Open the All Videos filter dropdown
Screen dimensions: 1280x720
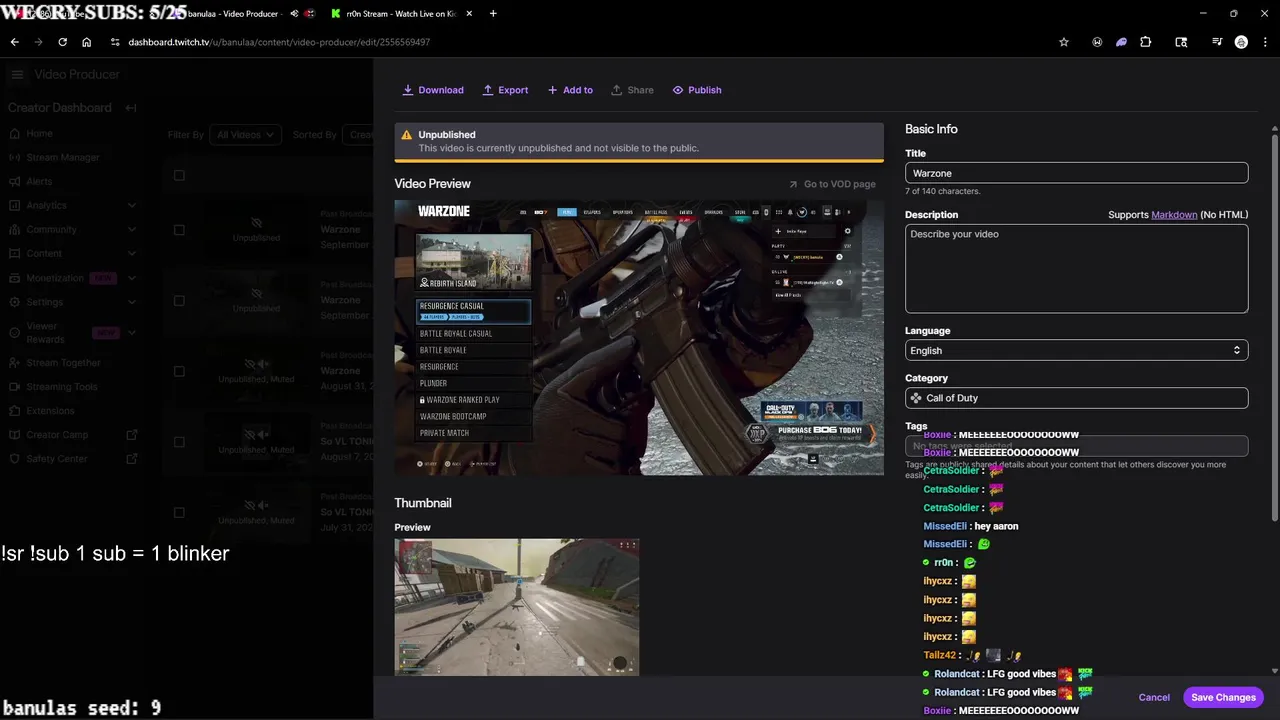(x=245, y=135)
